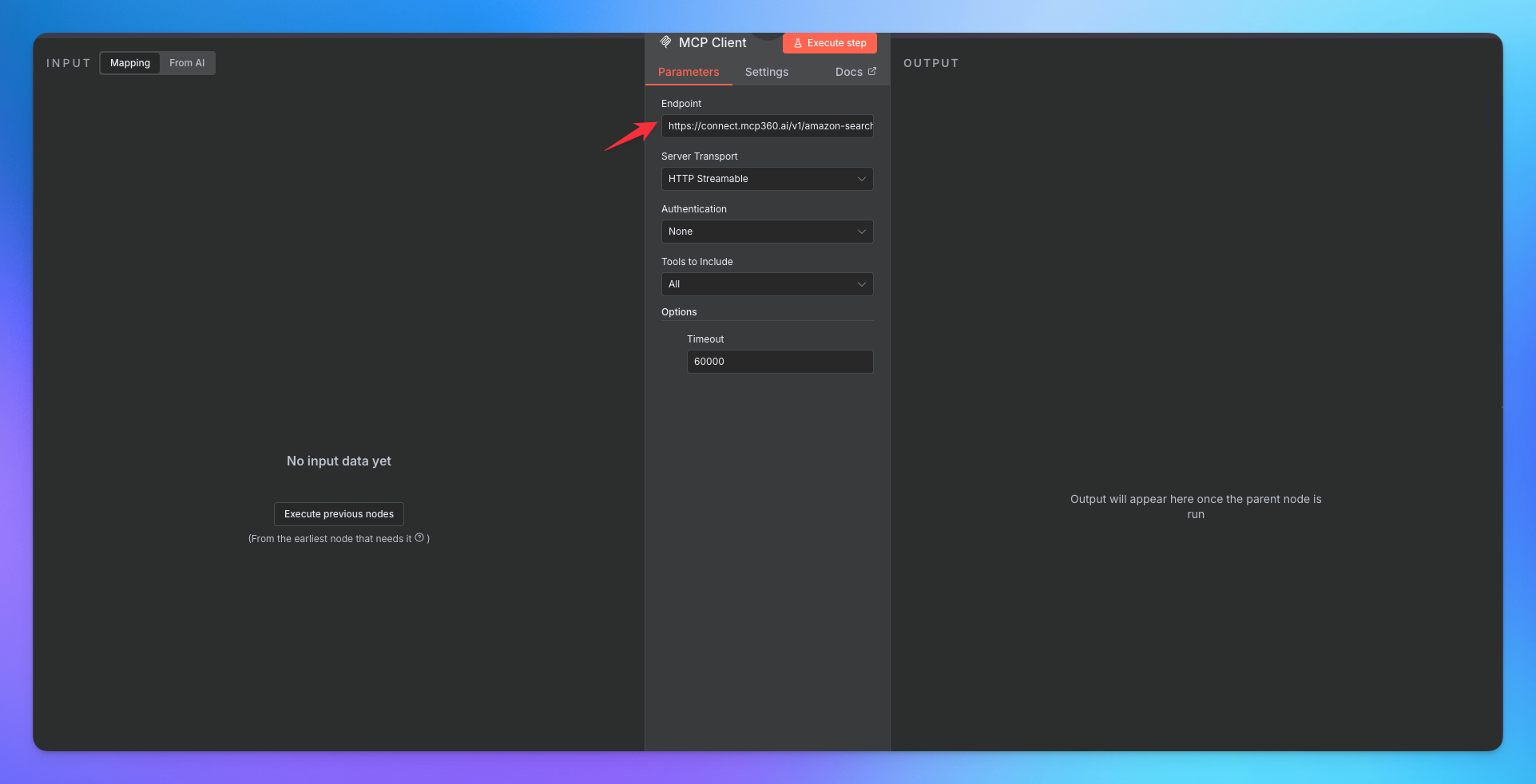Open the Tools to Include dropdown

(x=767, y=284)
